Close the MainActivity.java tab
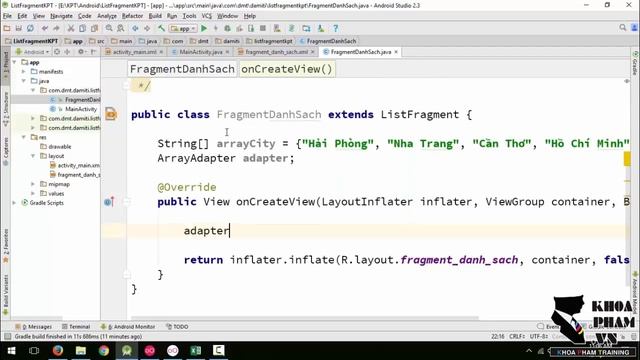The height and width of the screenshot is (360, 640). 227,52
